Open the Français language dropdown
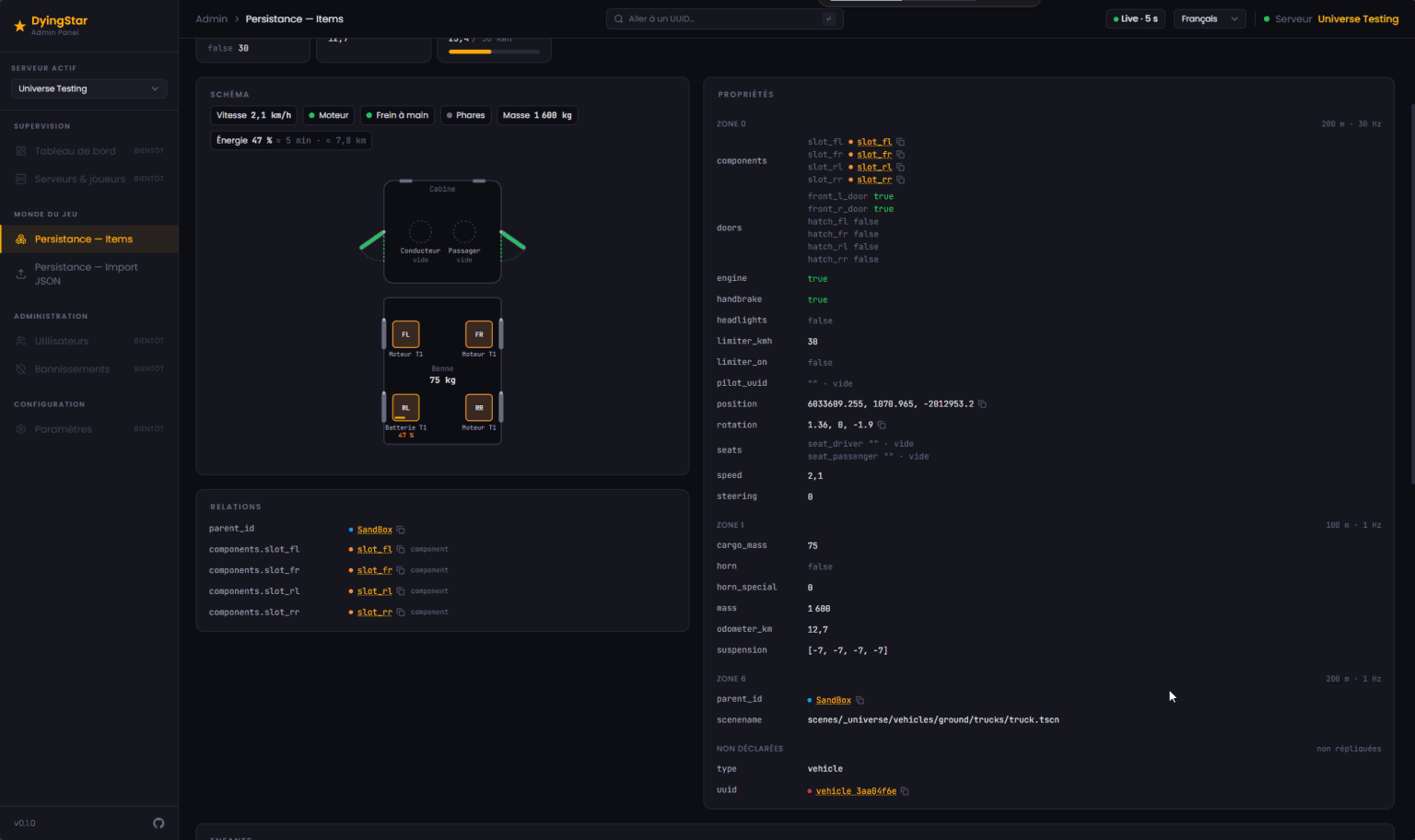The width and height of the screenshot is (1415, 840). 1210,18
